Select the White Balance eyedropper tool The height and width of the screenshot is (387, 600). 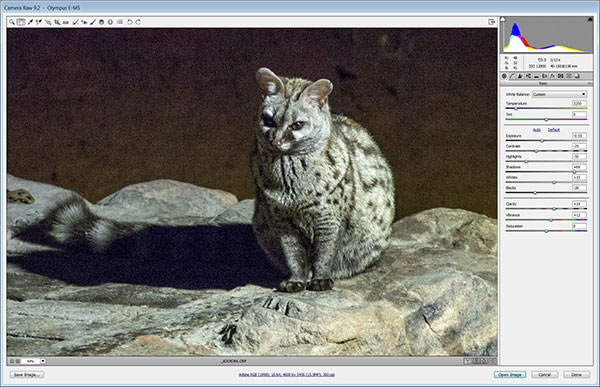(30, 22)
